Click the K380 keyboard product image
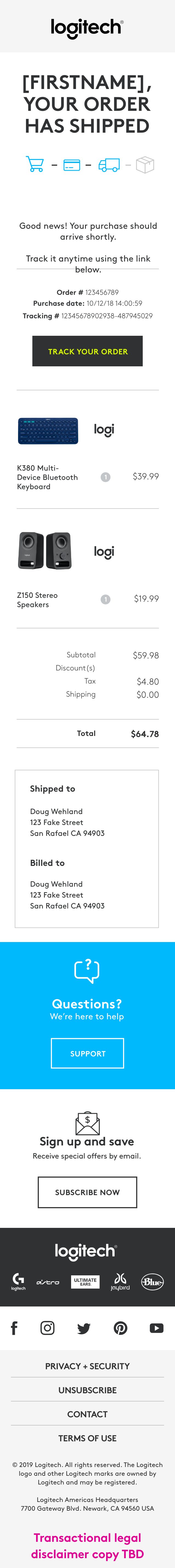 tap(48, 431)
